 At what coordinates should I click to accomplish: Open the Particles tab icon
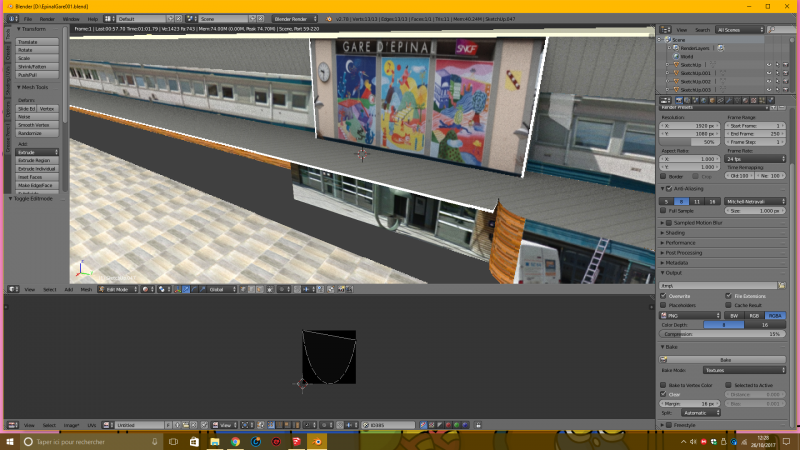[x=762, y=100]
